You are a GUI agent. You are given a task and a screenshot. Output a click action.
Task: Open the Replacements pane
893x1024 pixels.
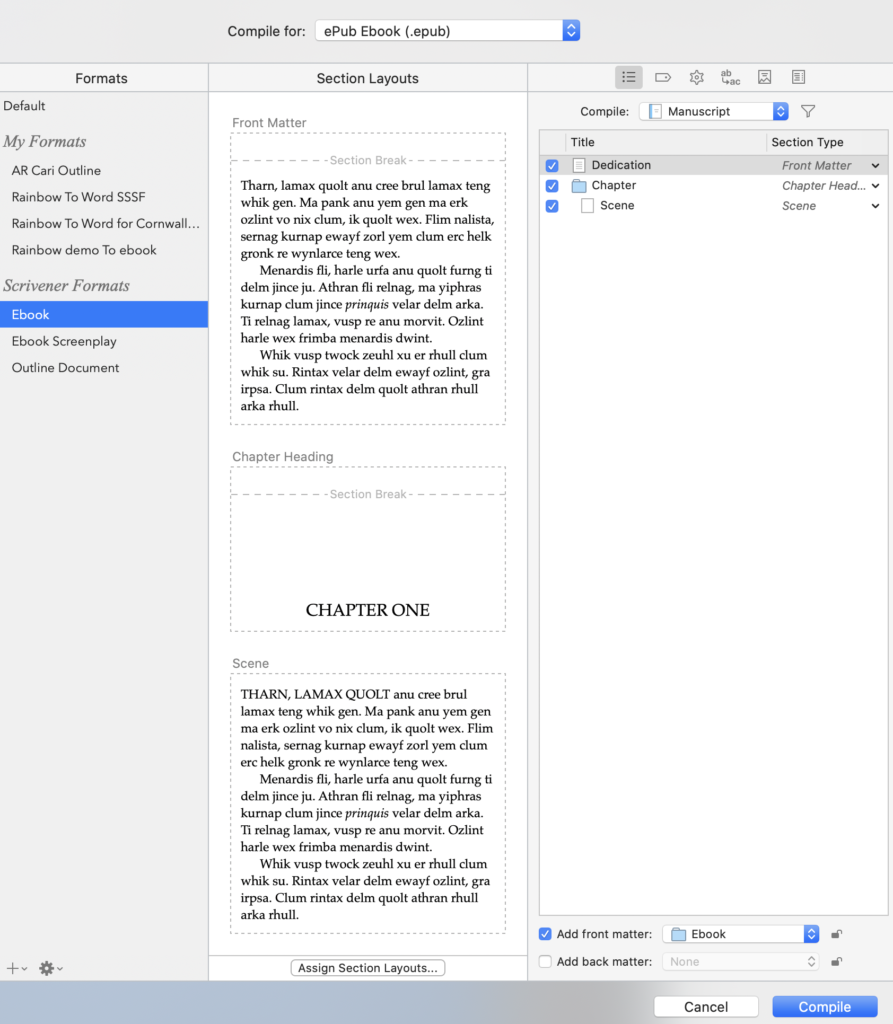[x=729, y=77]
